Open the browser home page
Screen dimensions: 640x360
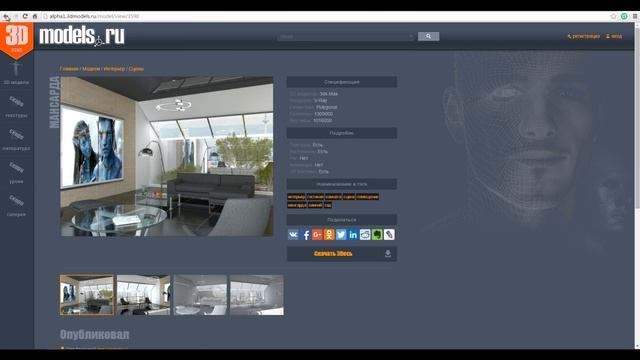35,16
